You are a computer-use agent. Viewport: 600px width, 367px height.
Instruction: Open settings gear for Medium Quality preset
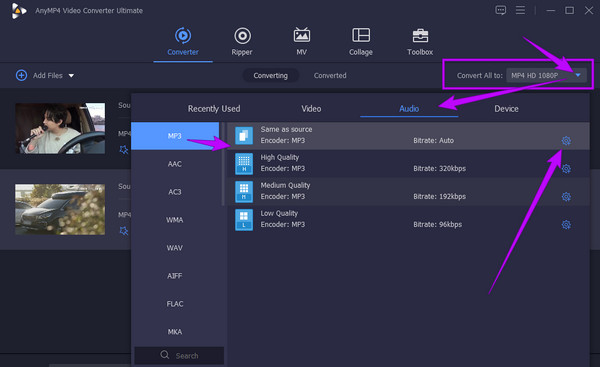click(x=566, y=197)
